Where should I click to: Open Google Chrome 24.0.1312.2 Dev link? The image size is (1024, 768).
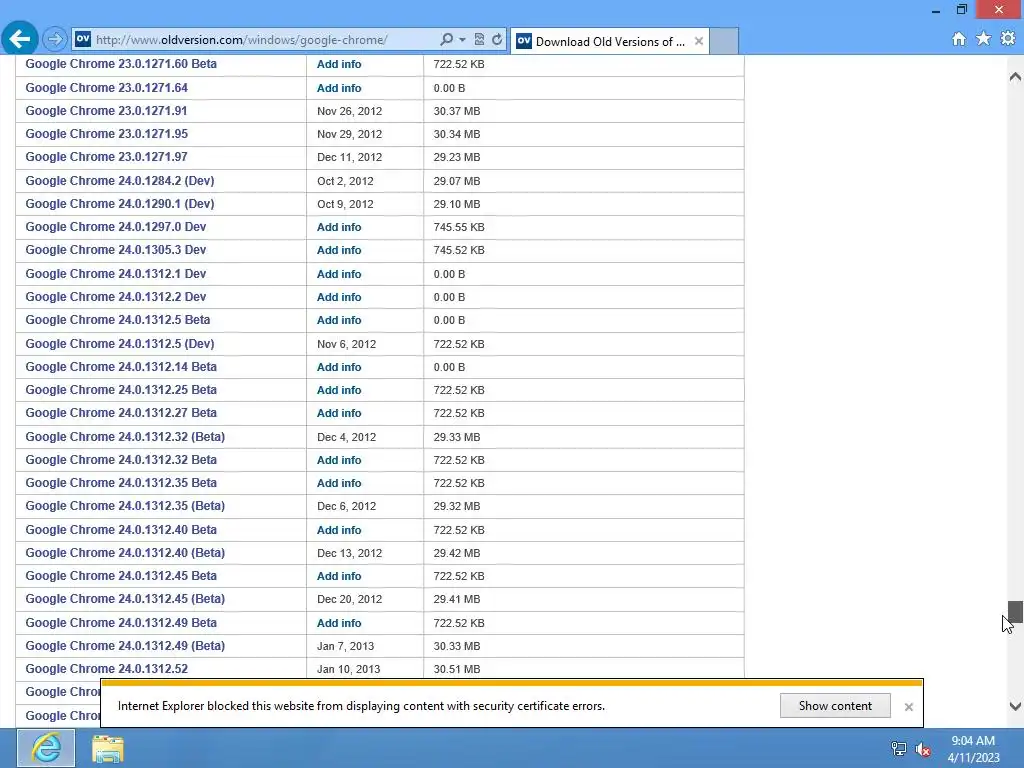point(116,296)
